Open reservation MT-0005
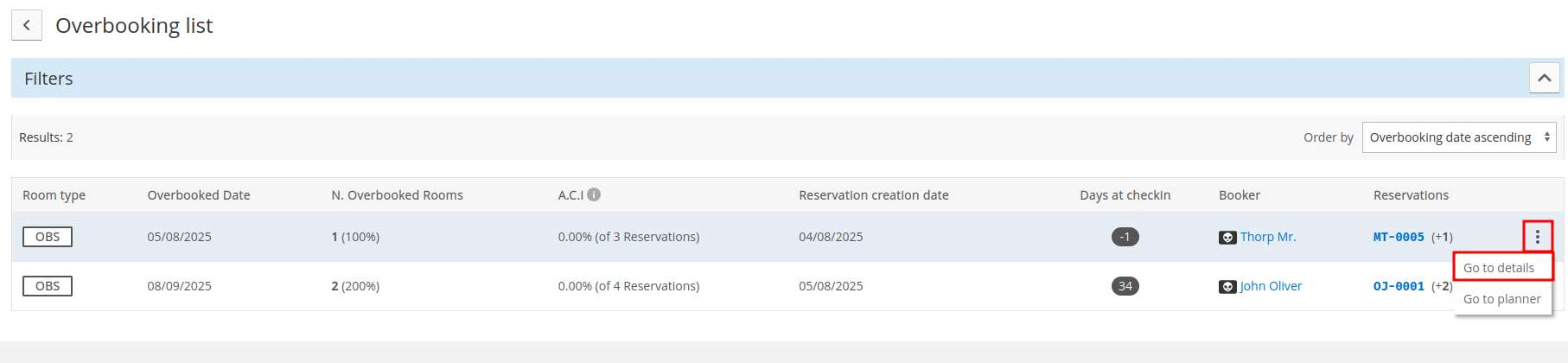1568x363 pixels. coord(1399,237)
